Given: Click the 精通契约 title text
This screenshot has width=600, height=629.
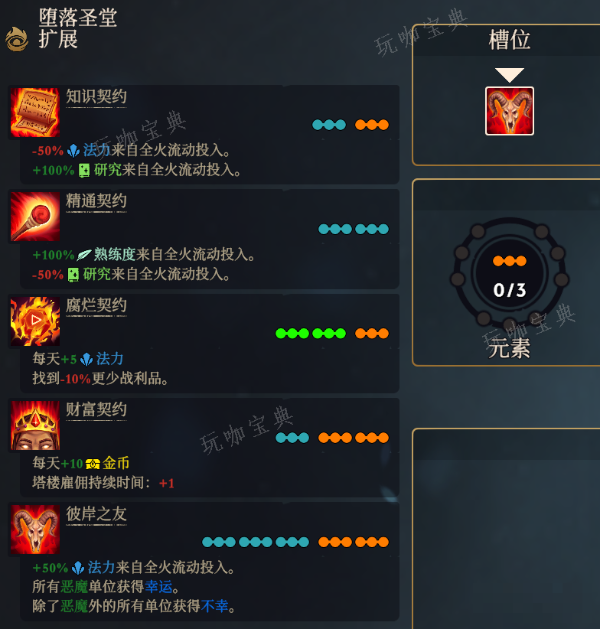Looking at the screenshot, I should tap(96, 201).
